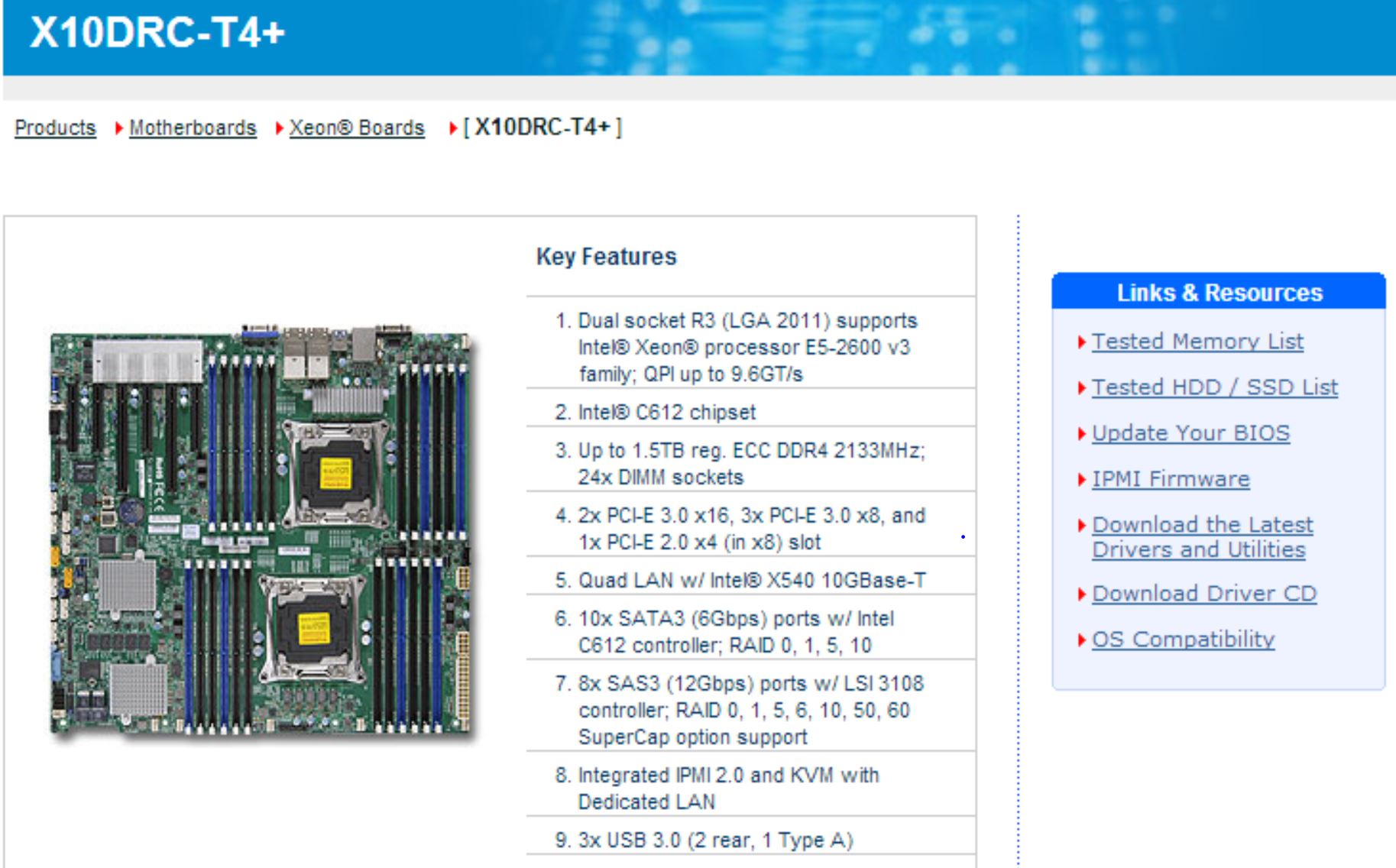
Task: Open the IPMI Firmware link
Action: point(1171,479)
